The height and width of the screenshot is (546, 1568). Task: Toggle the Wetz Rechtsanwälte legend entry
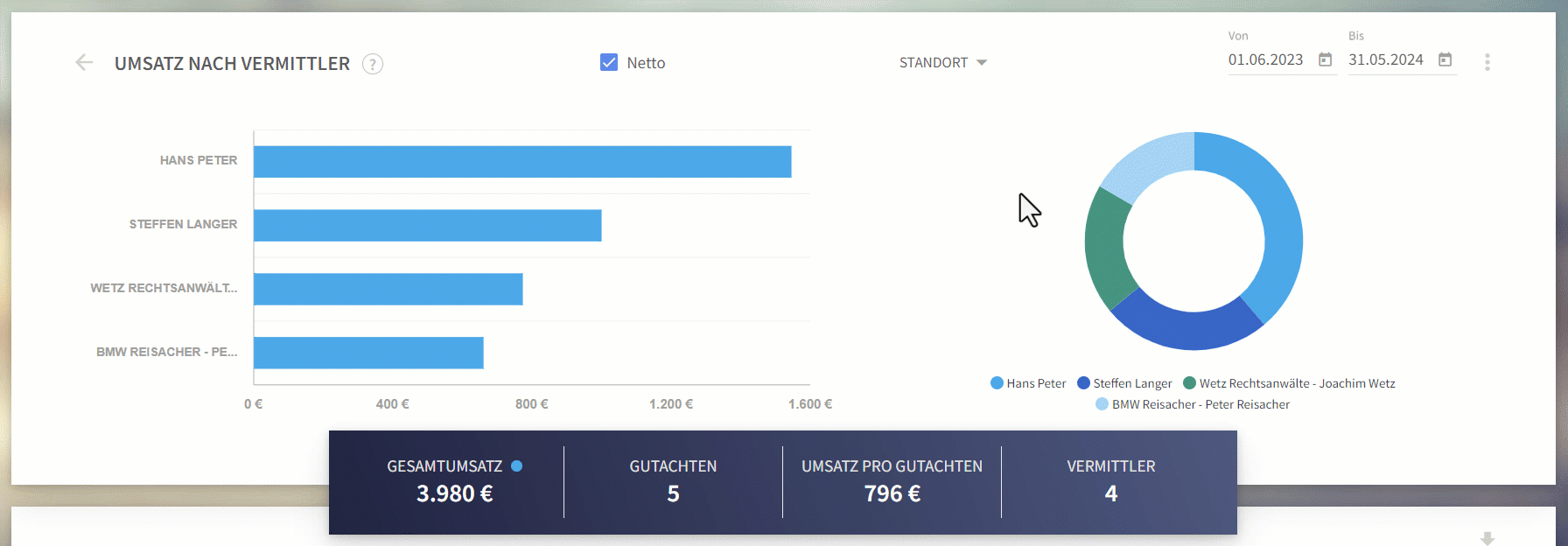coord(1289,383)
